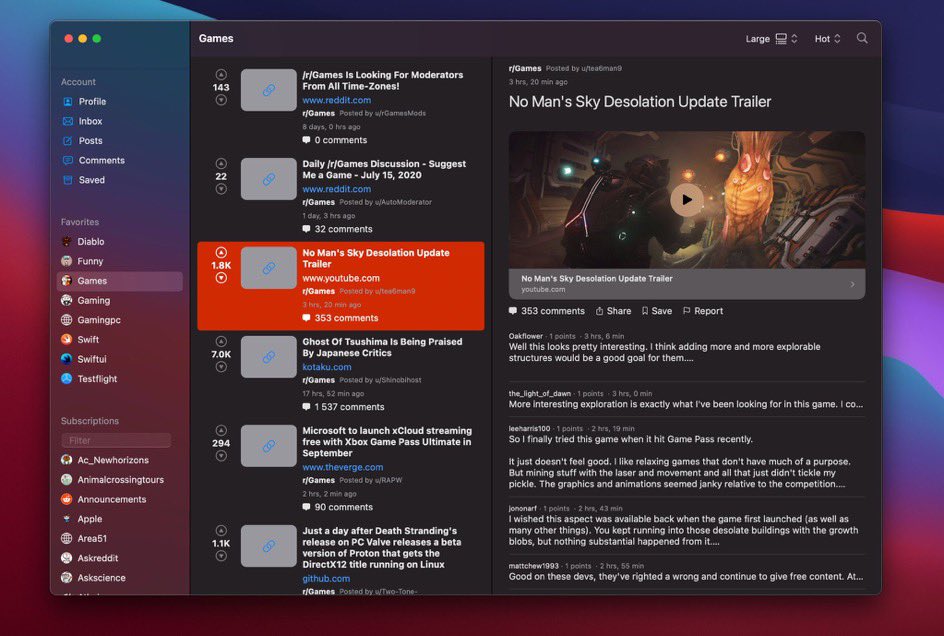View 32 comments on Daily Discussion post
This screenshot has width=944, height=636.
[337, 229]
